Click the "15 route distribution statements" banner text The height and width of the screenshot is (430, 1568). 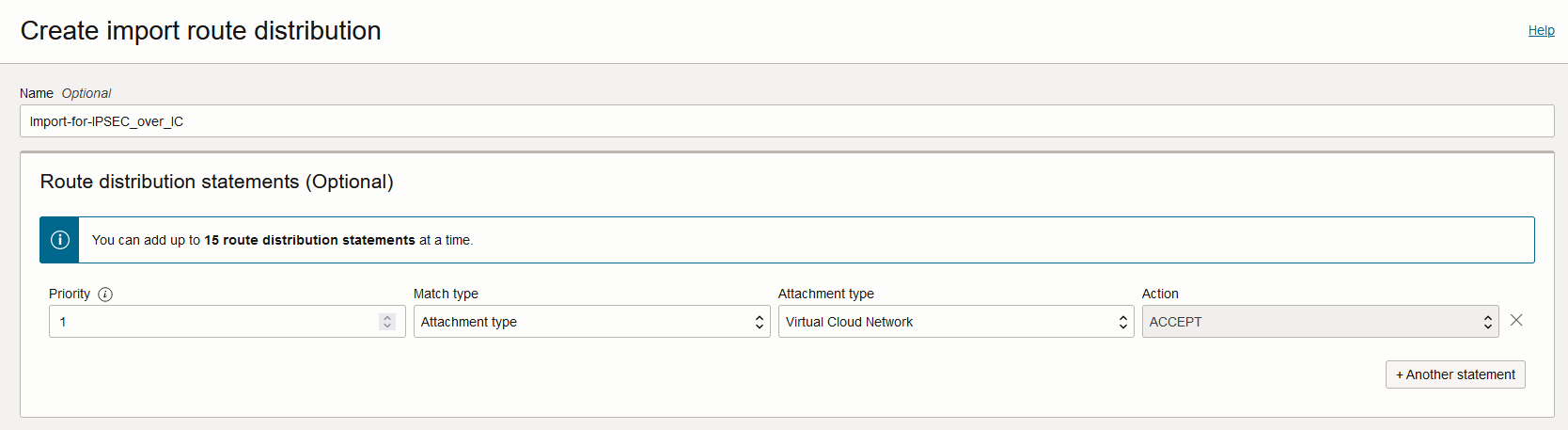tap(309, 240)
